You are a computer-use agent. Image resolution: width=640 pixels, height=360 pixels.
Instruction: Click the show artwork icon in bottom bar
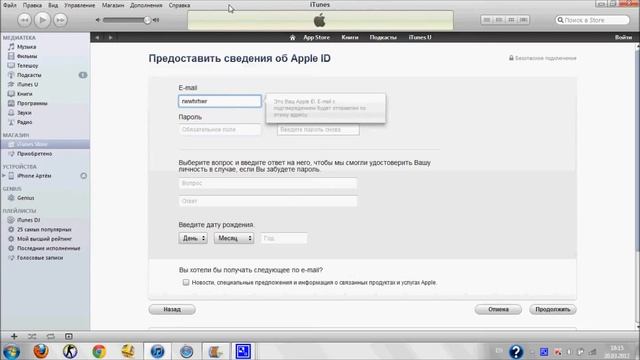(x=69, y=336)
